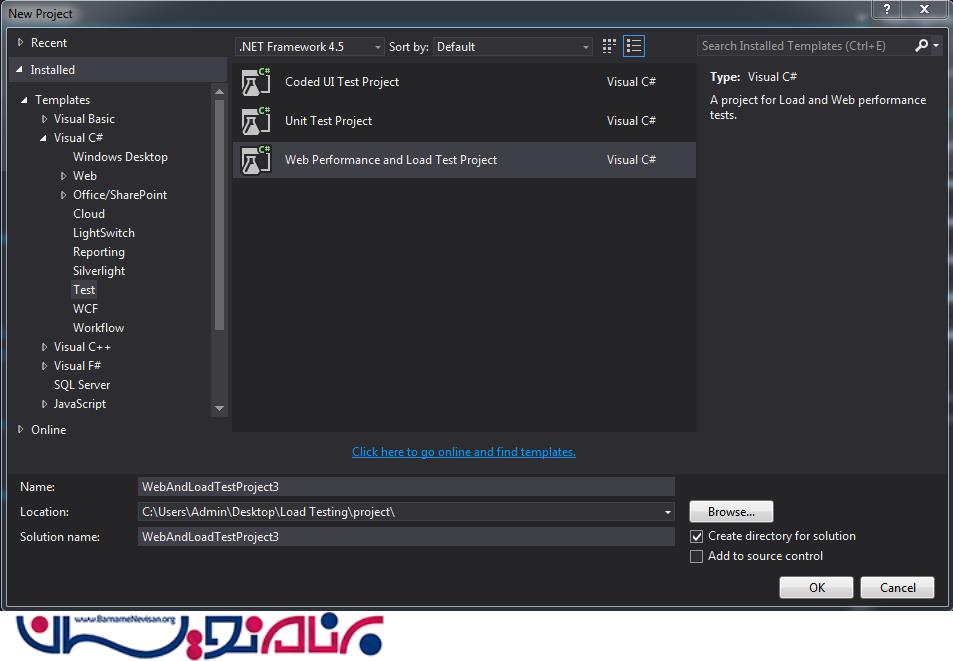Open the .NET Framework version dropdown
The width and height of the screenshot is (953, 661).
[310, 47]
